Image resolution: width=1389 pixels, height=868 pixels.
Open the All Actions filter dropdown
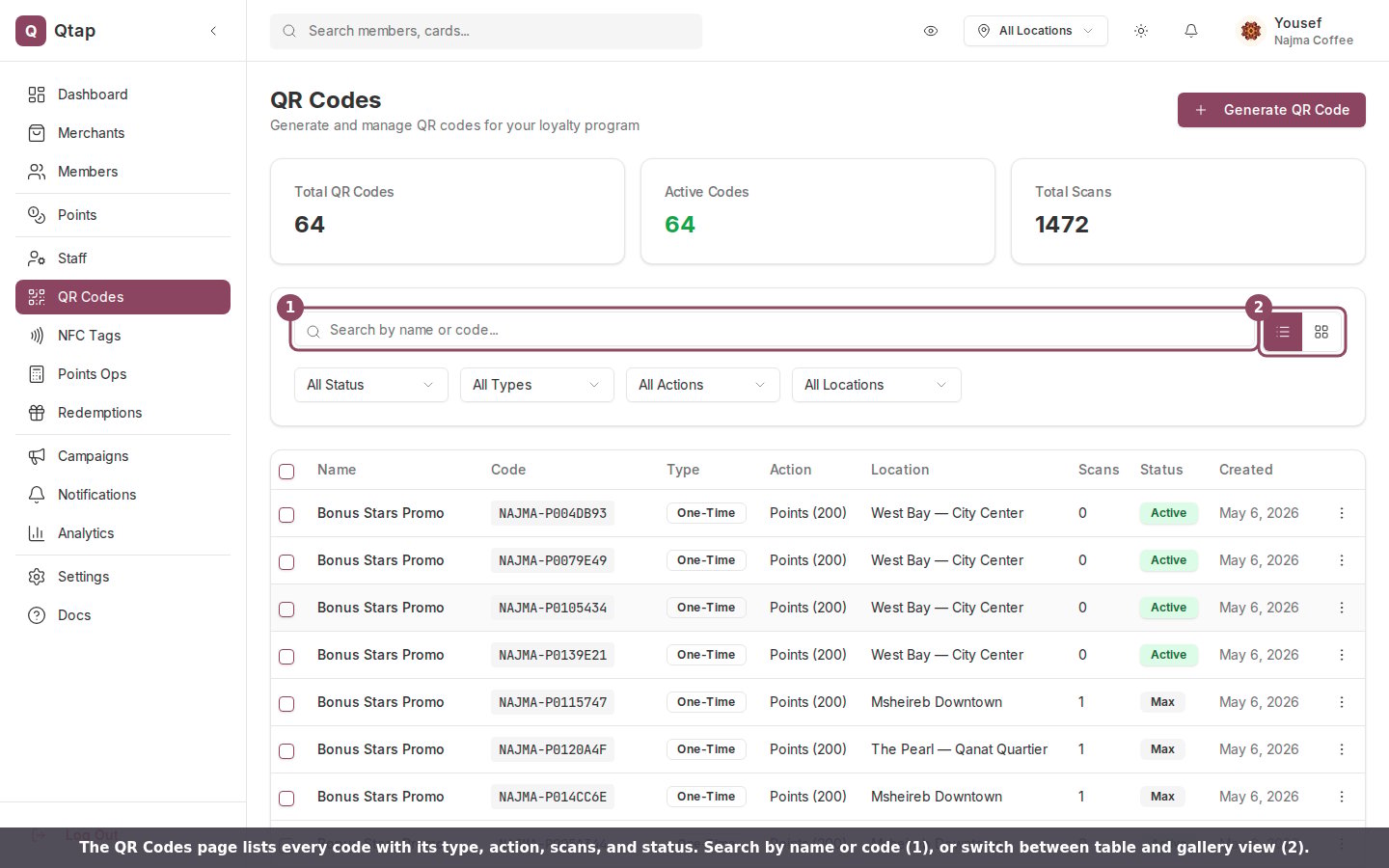pos(703,385)
